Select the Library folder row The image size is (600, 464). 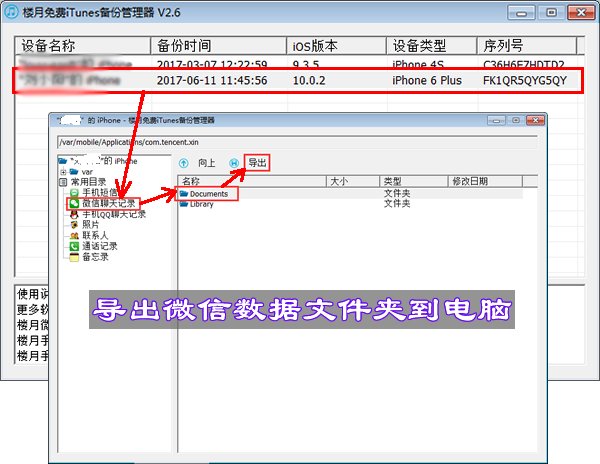click(x=350, y=204)
